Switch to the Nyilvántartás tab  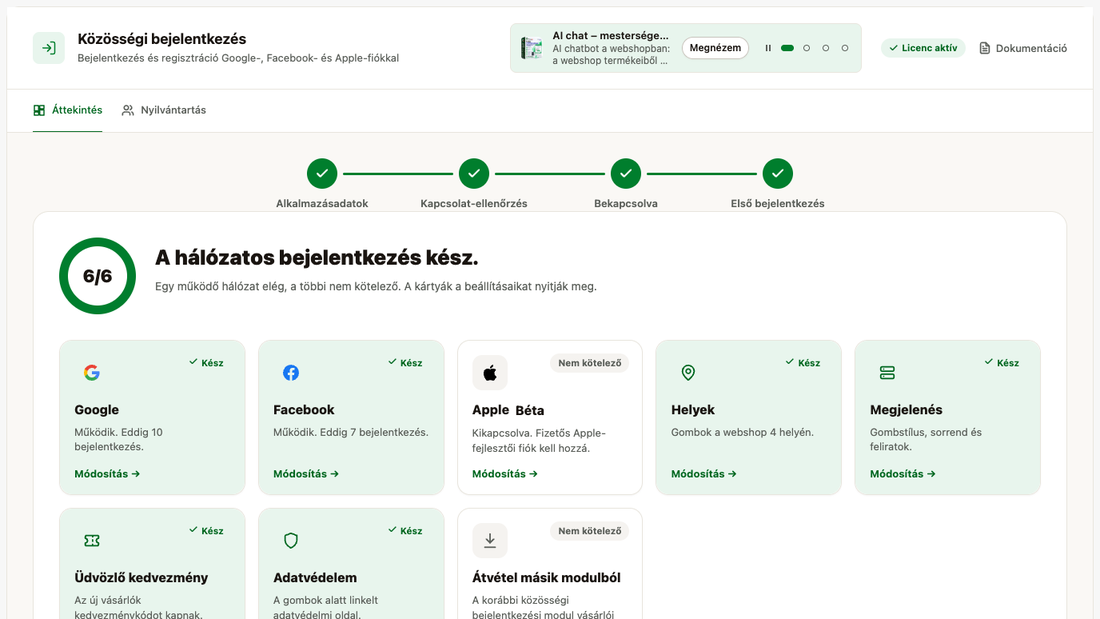(x=163, y=110)
